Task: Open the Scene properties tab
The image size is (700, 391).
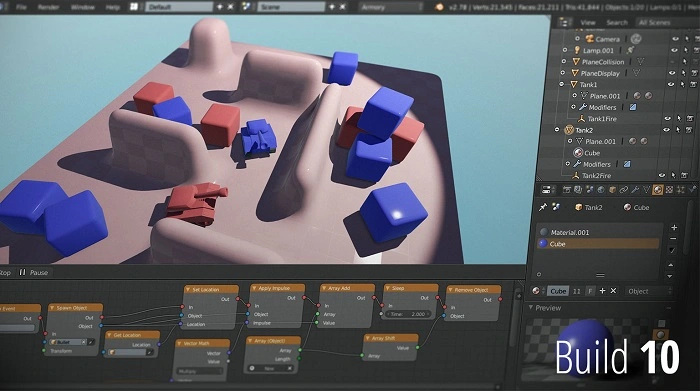Action: (590, 190)
